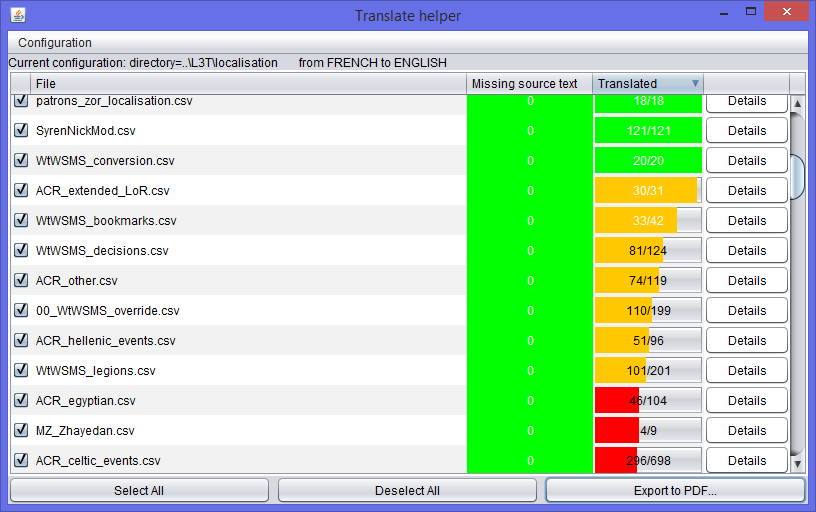Sort table by File column header
The height and width of the screenshot is (512, 816).
(248, 84)
